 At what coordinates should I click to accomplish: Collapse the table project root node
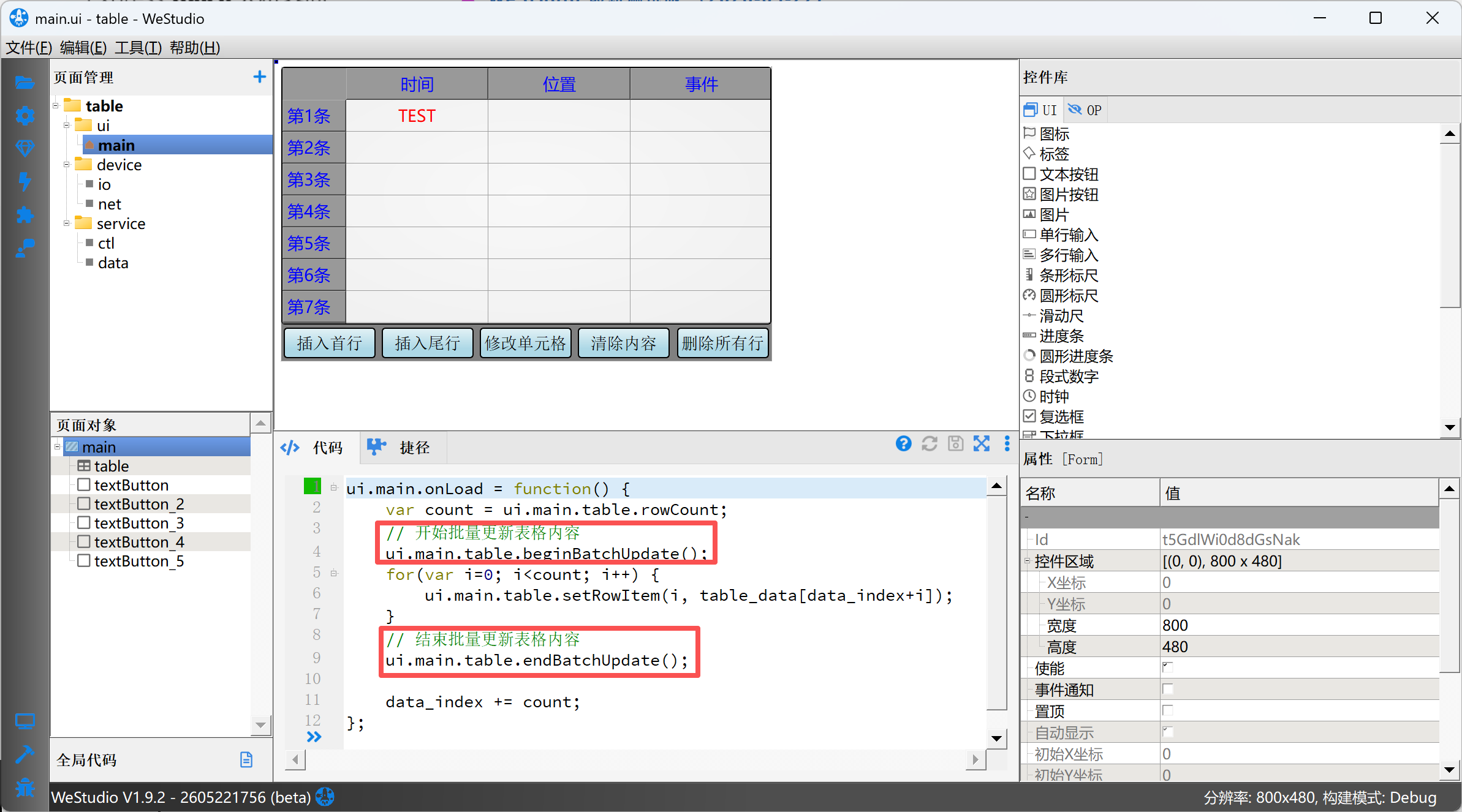(x=56, y=106)
